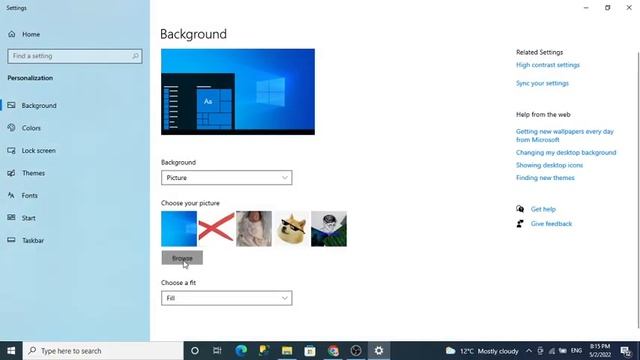This screenshot has height=360, width=640.
Task: Open Sync your settings link
Action: coord(542,83)
